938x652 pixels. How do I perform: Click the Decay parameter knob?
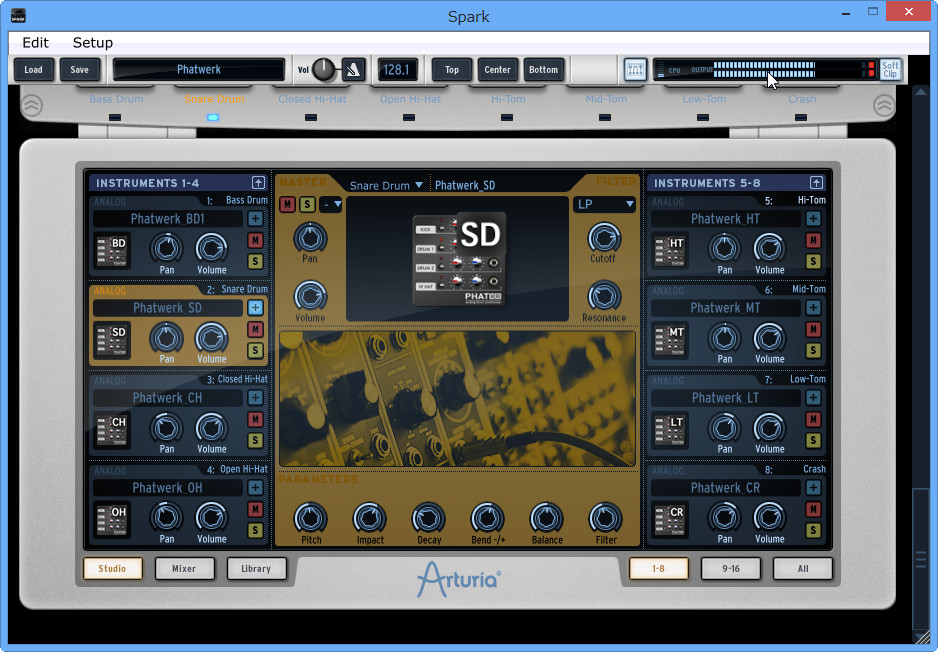click(428, 518)
